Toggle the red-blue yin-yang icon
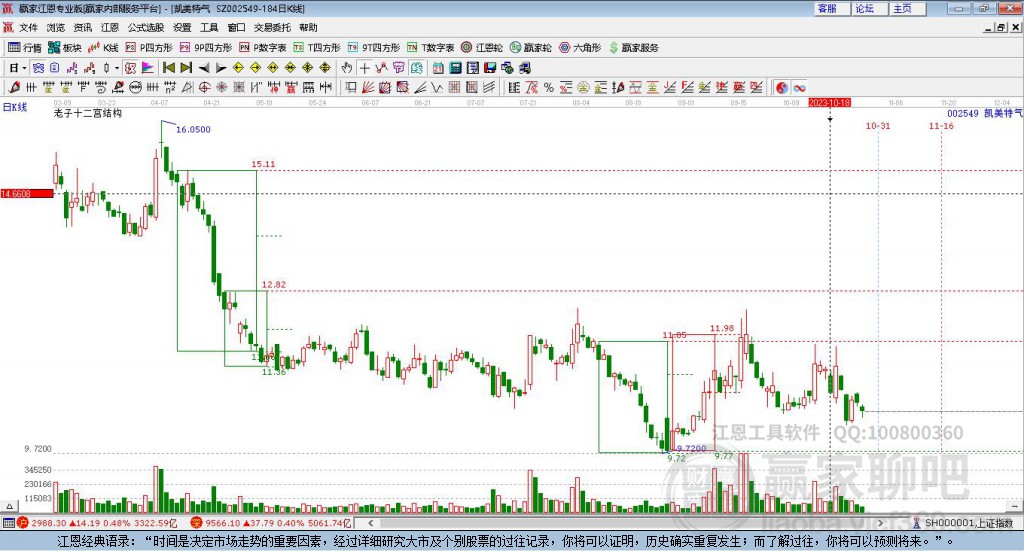1024x551 pixels. coord(782,87)
